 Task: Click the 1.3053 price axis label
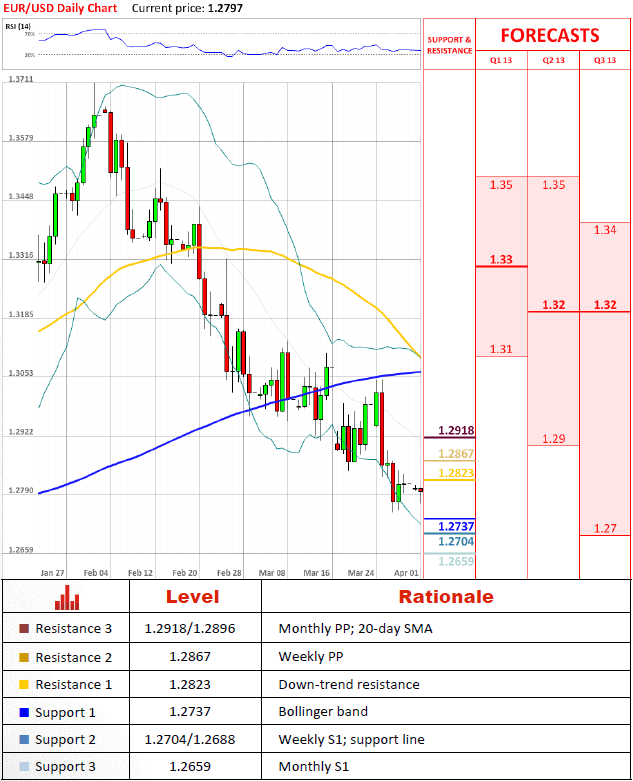[21, 373]
